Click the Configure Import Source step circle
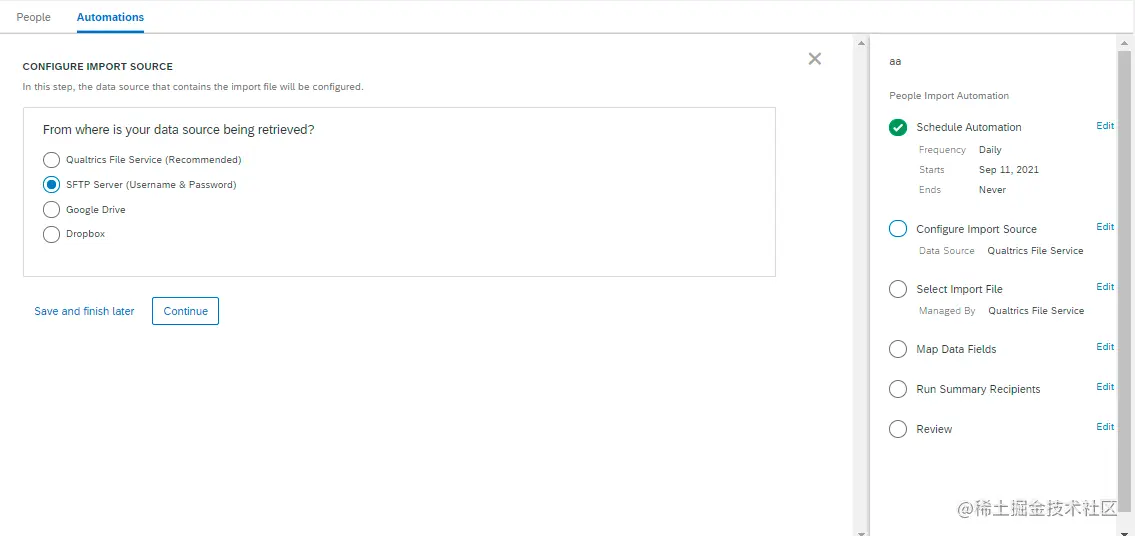 (x=898, y=229)
